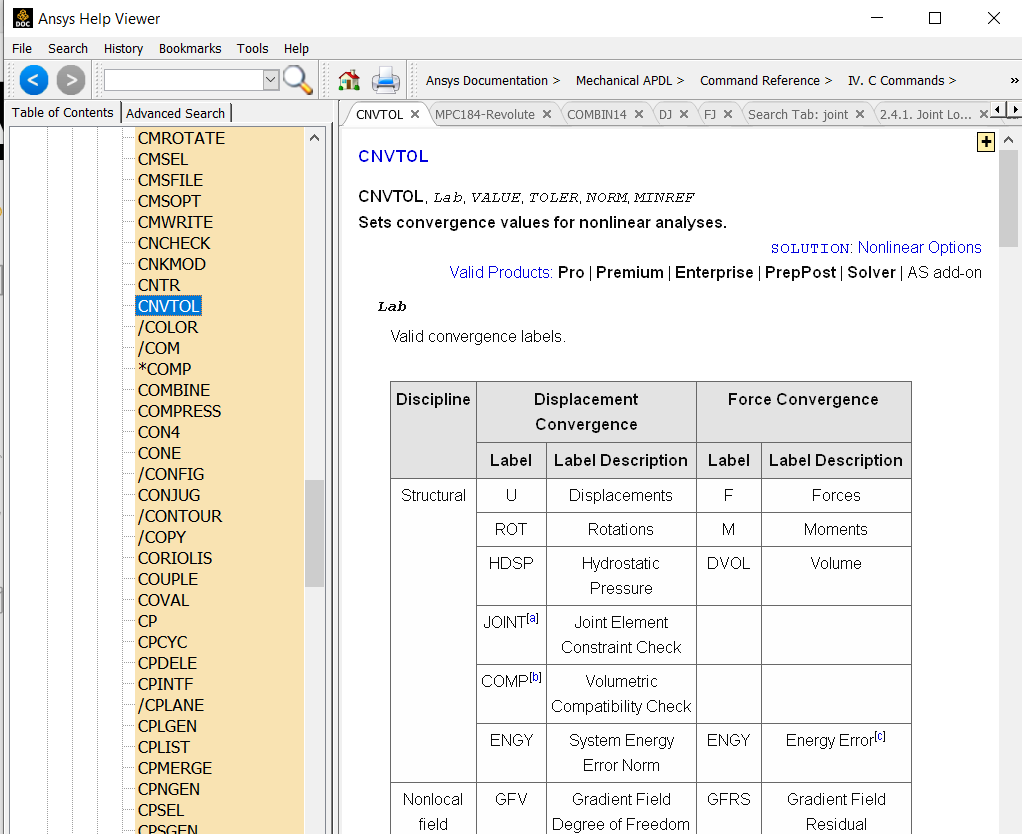Open the Bookmarks menu
The height and width of the screenshot is (834, 1022).
pyautogui.click(x=190, y=48)
